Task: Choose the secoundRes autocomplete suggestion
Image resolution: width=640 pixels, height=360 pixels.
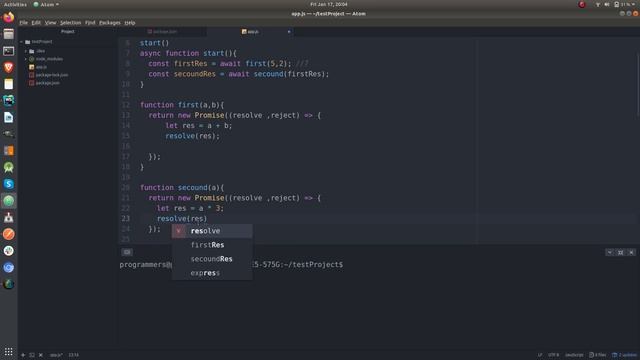Action: click(x=212, y=259)
